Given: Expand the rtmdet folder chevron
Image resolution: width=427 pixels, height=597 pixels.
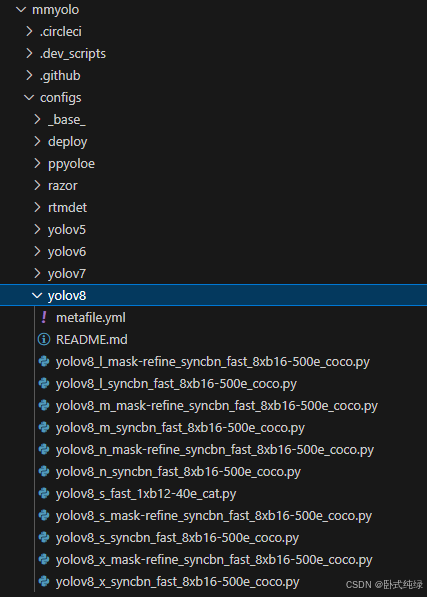Looking at the screenshot, I should [x=37, y=208].
